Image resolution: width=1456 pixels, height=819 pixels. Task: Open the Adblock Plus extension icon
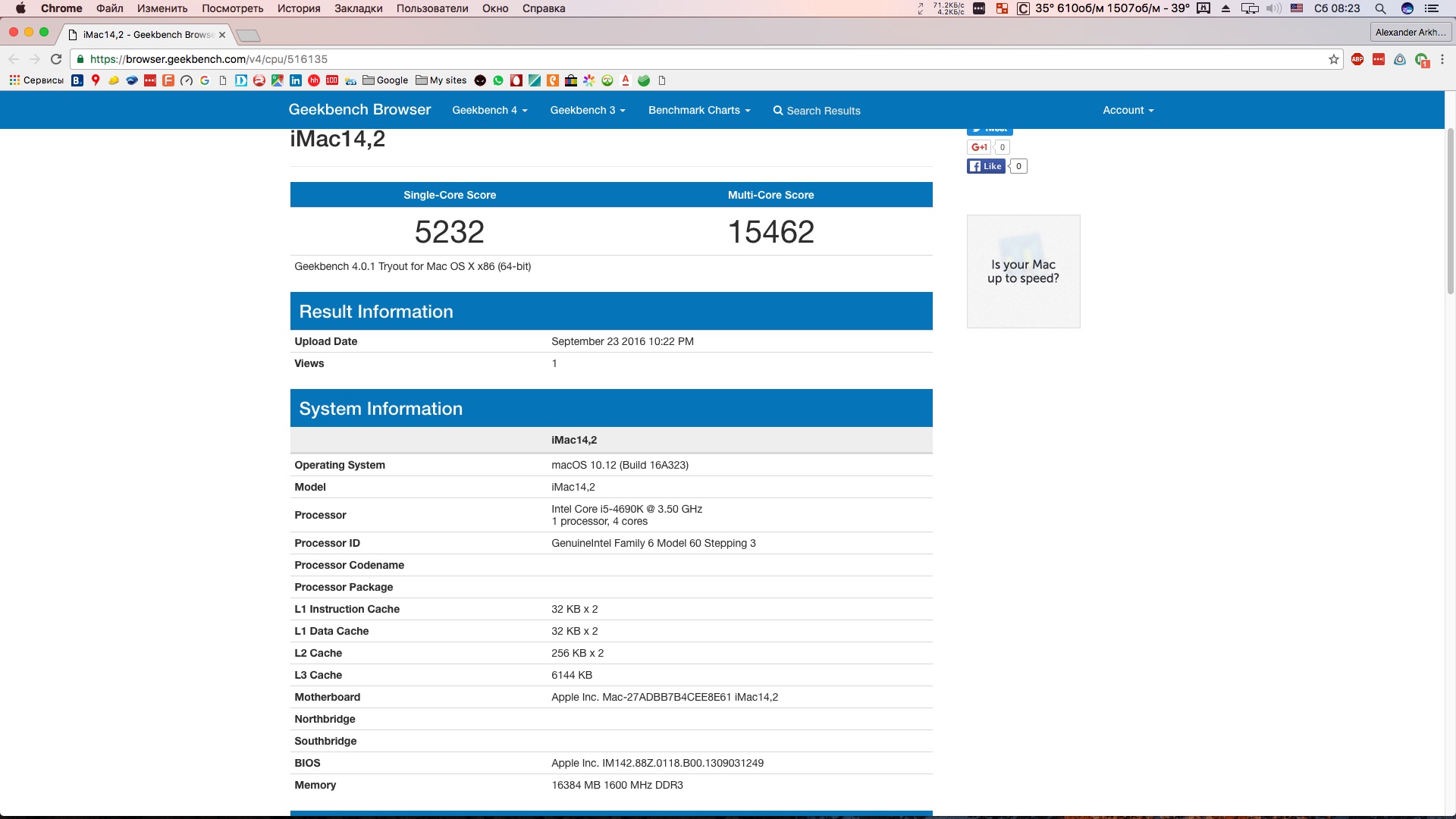1357,59
